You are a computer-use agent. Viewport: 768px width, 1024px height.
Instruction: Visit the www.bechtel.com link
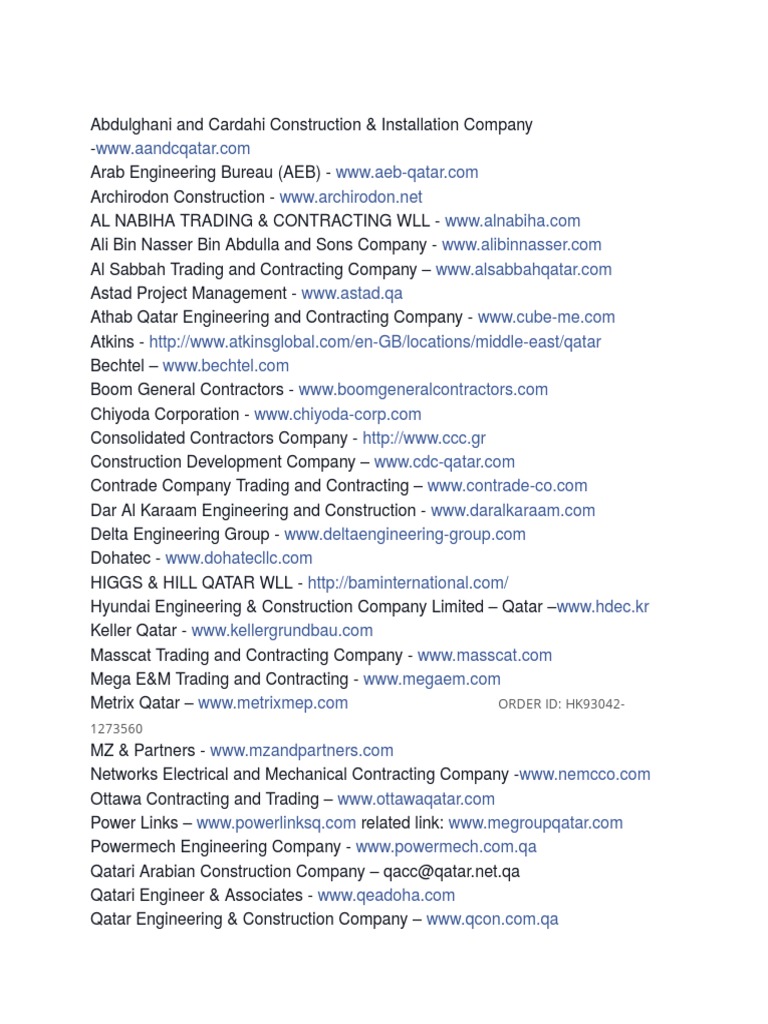pos(226,366)
